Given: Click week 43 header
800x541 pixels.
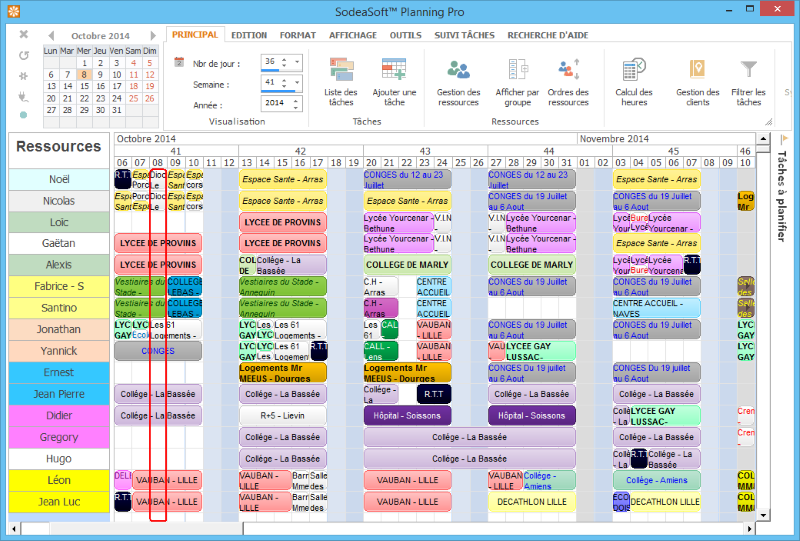Looking at the screenshot, I should pyautogui.click(x=425, y=151).
